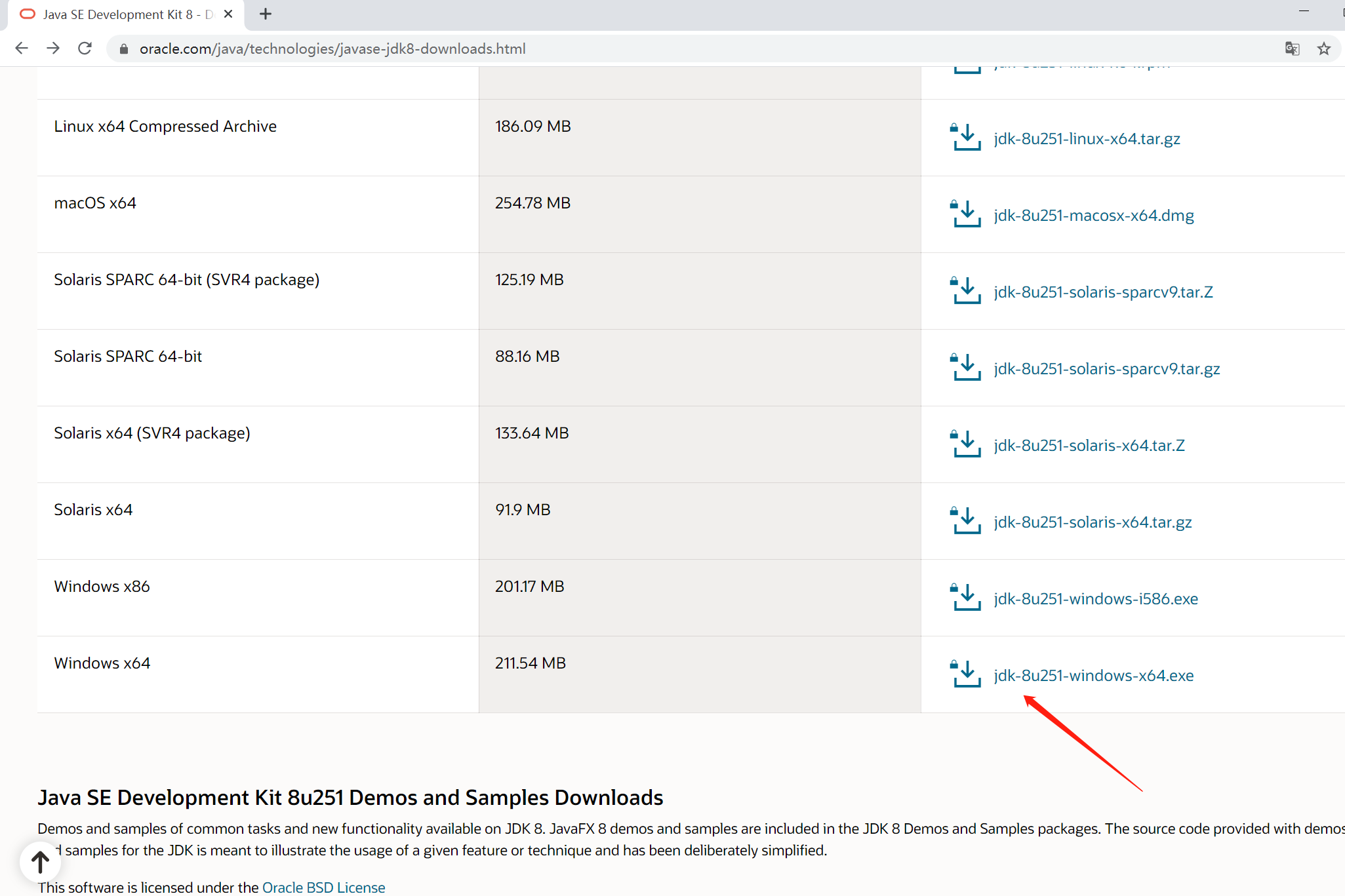Viewport: 1345px width, 896px height.
Task: Click download icon beside macOS x64 dmg
Action: click(x=965, y=214)
